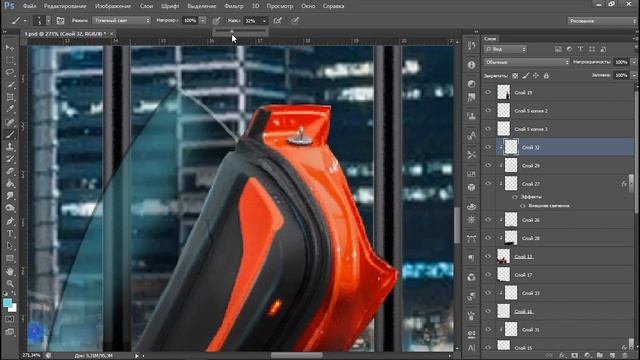Open the brush opacity slider arrow
Image resolution: width=640 pixels, height=360 pixels.
coord(203,20)
